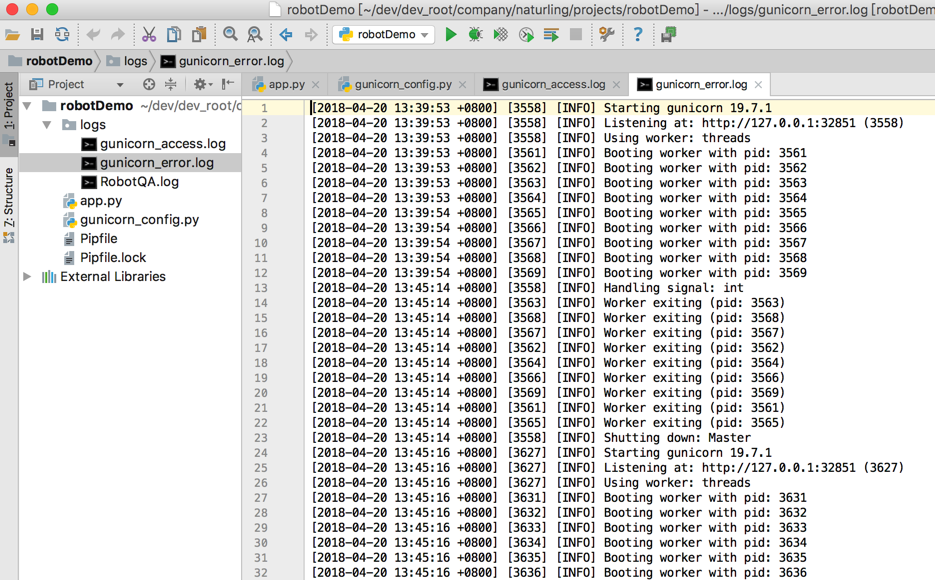Screen dimensions: 935x580
Task: Click Scroll from Source crosshair icon
Action: [149, 84]
